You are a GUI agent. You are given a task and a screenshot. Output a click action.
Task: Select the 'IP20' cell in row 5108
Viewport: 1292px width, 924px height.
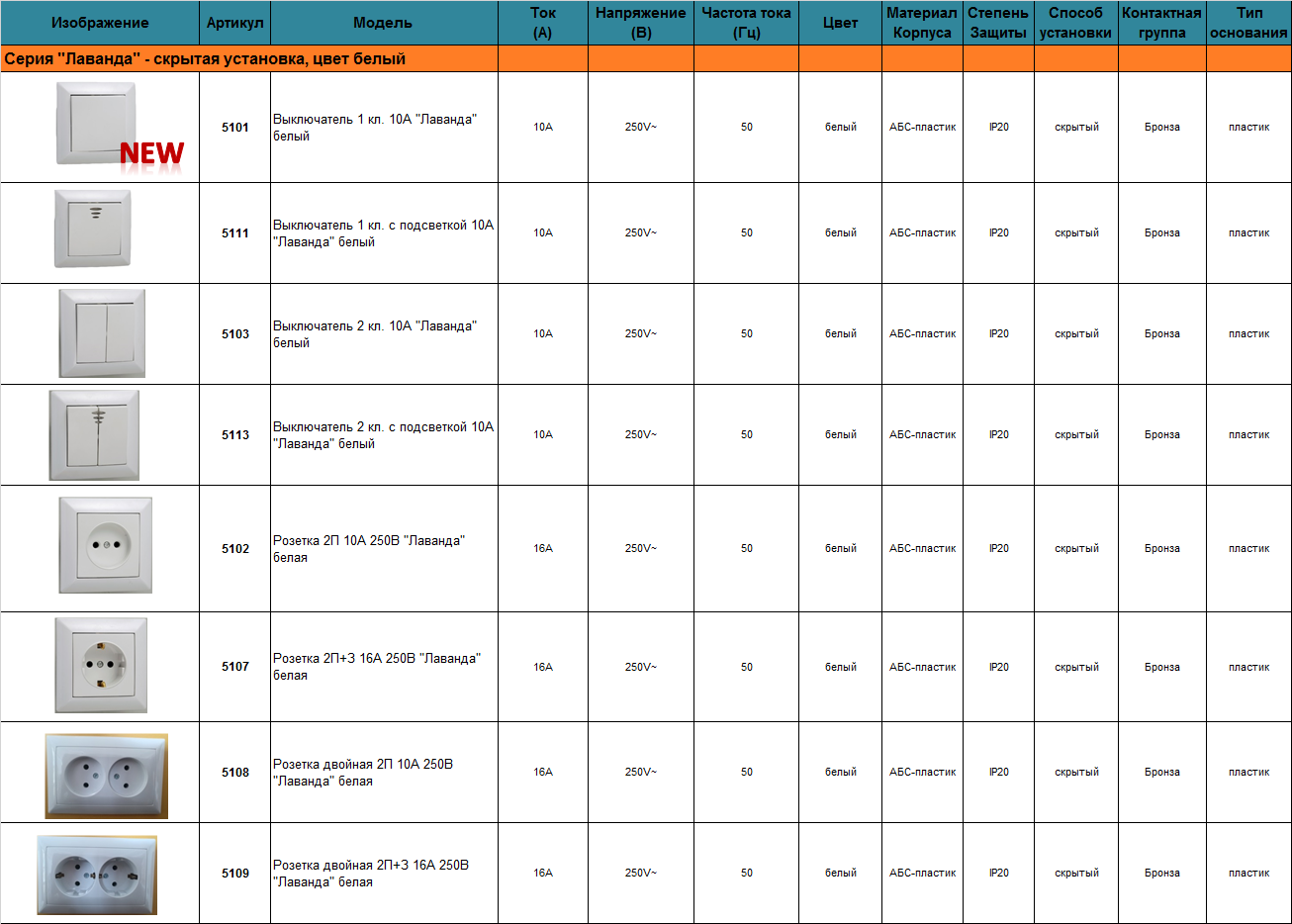998,773
